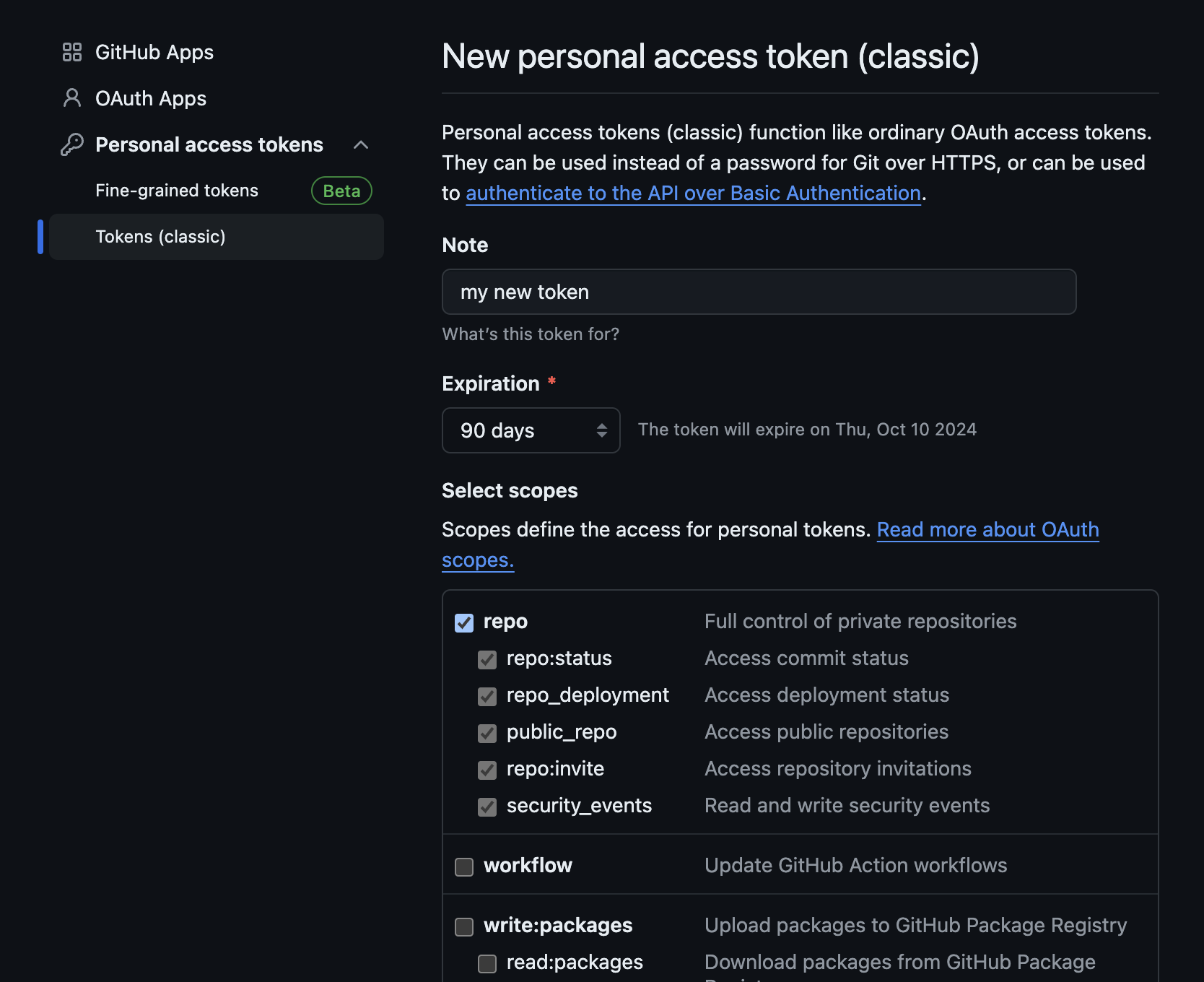This screenshot has width=1204, height=982.
Task: Toggle the repo:status checkbox
Action: click(x=487, y=659)
